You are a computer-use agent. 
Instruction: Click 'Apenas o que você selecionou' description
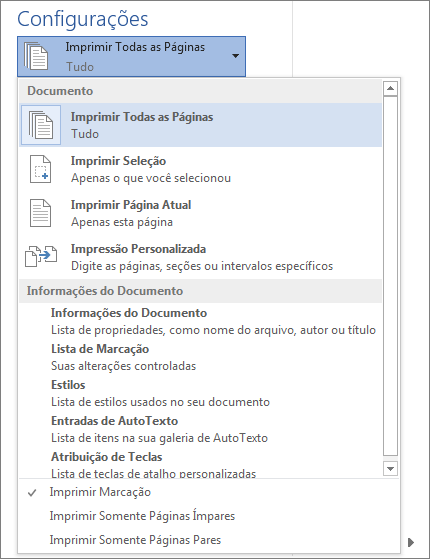151,178
